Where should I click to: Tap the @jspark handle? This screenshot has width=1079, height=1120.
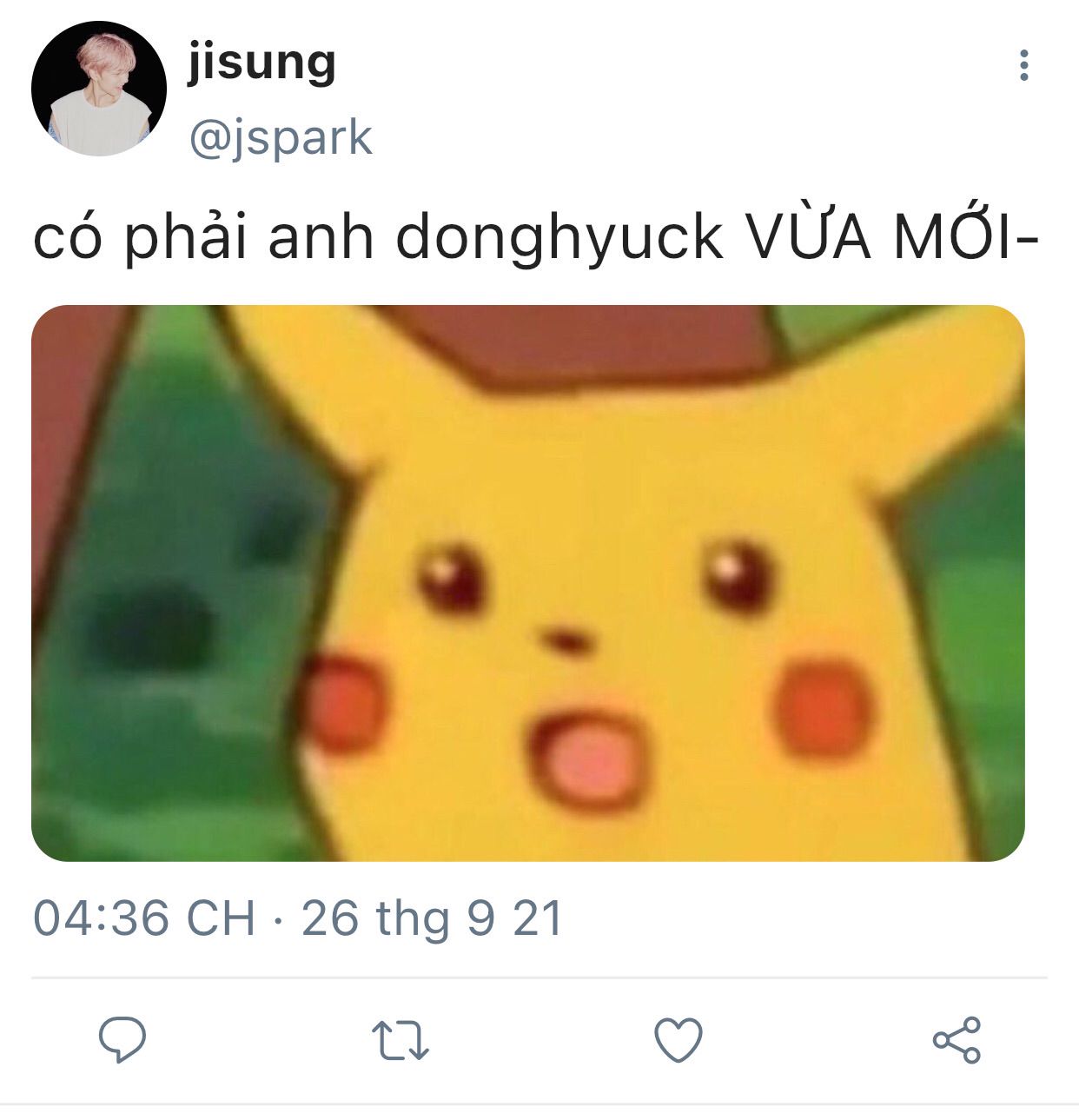click(281, 138)
